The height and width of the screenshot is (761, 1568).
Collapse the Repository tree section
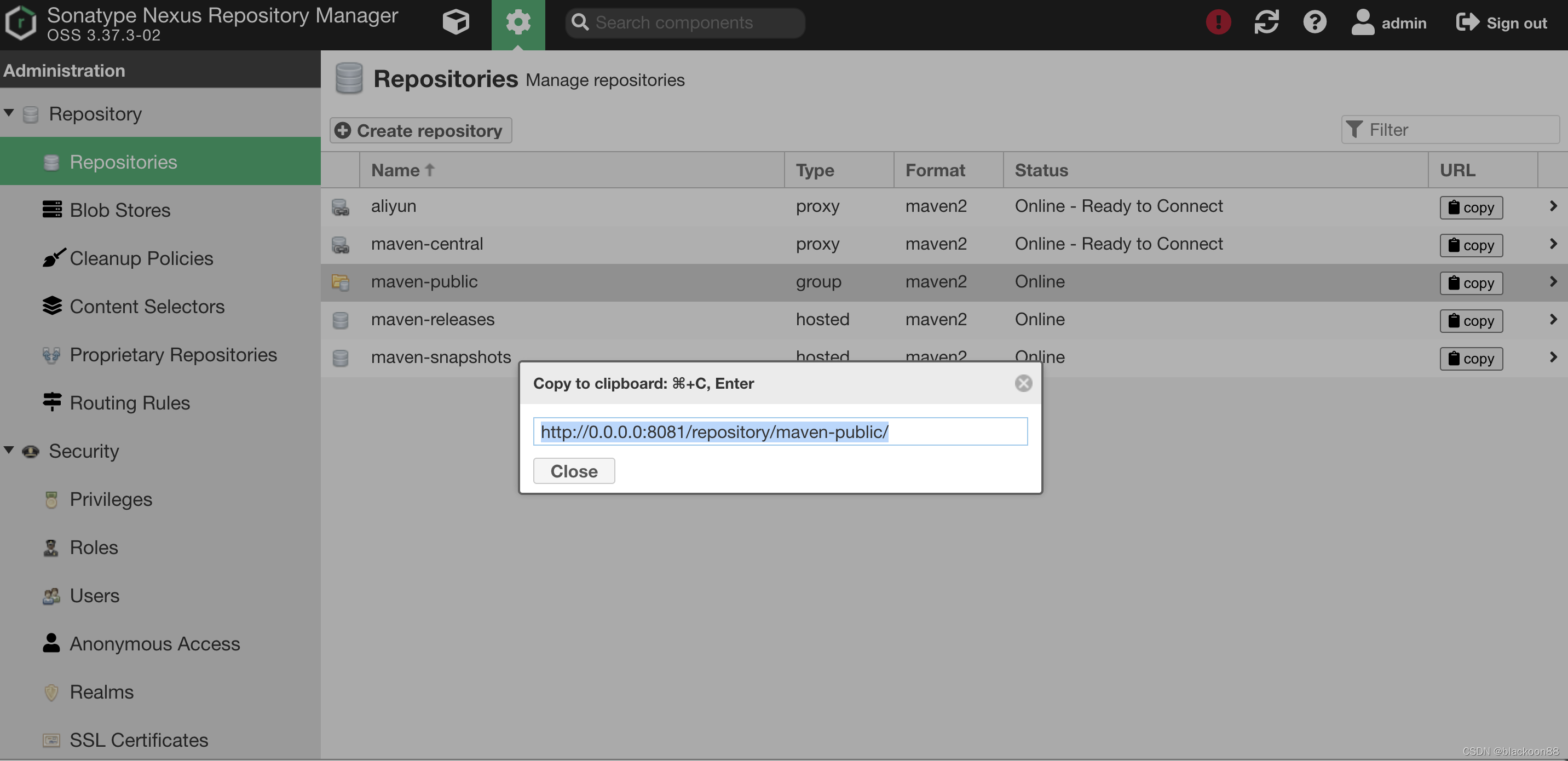coord(9,113)
